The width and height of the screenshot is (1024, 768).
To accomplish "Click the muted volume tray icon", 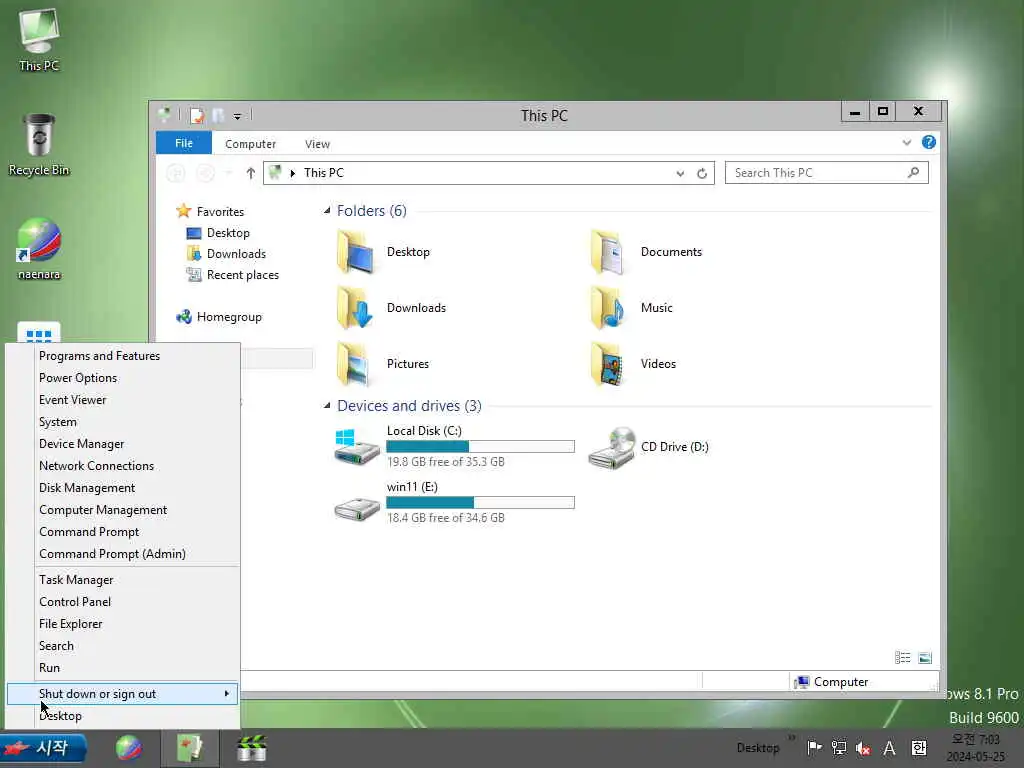I will (x=863, y=748).
